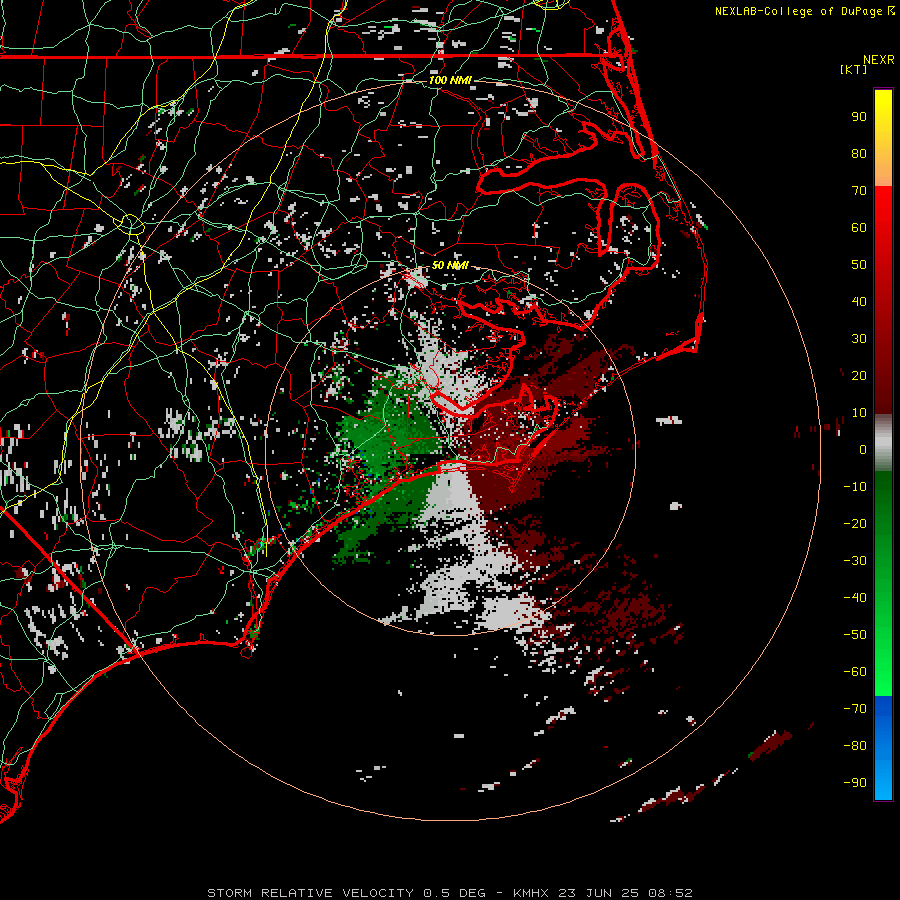This screenshot has width=900, height=900.
Task: Select the -30 value on velocity scale
Action: tap(855, 561)
